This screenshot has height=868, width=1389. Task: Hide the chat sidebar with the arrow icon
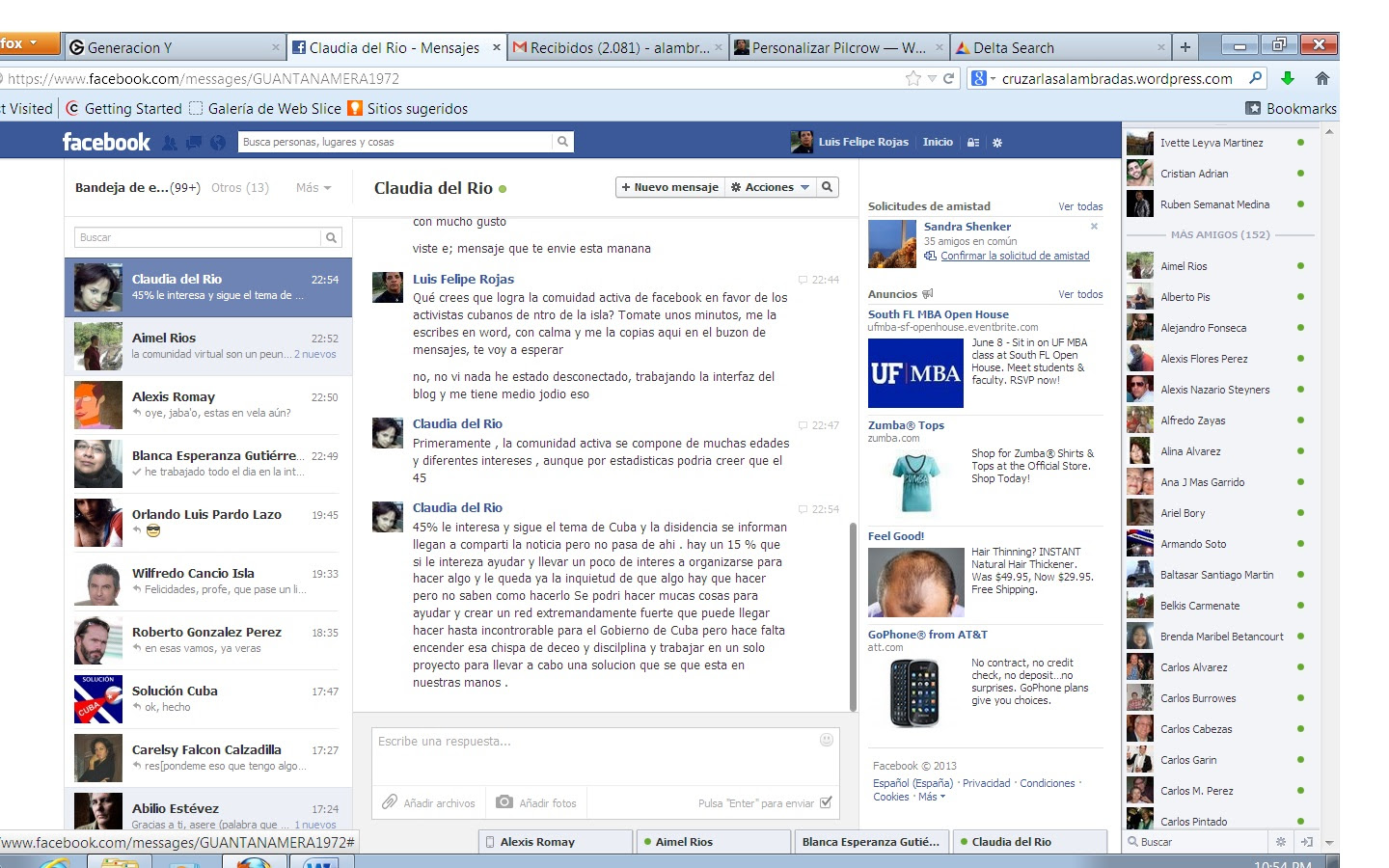coord(1306,842)
